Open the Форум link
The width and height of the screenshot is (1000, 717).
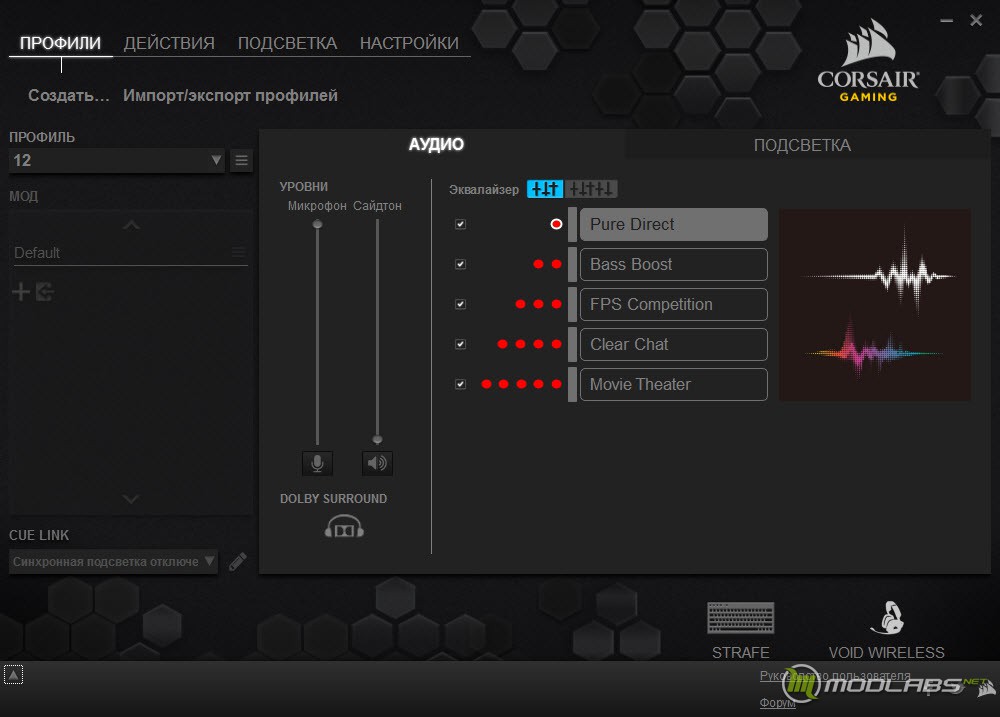(777, 702)
